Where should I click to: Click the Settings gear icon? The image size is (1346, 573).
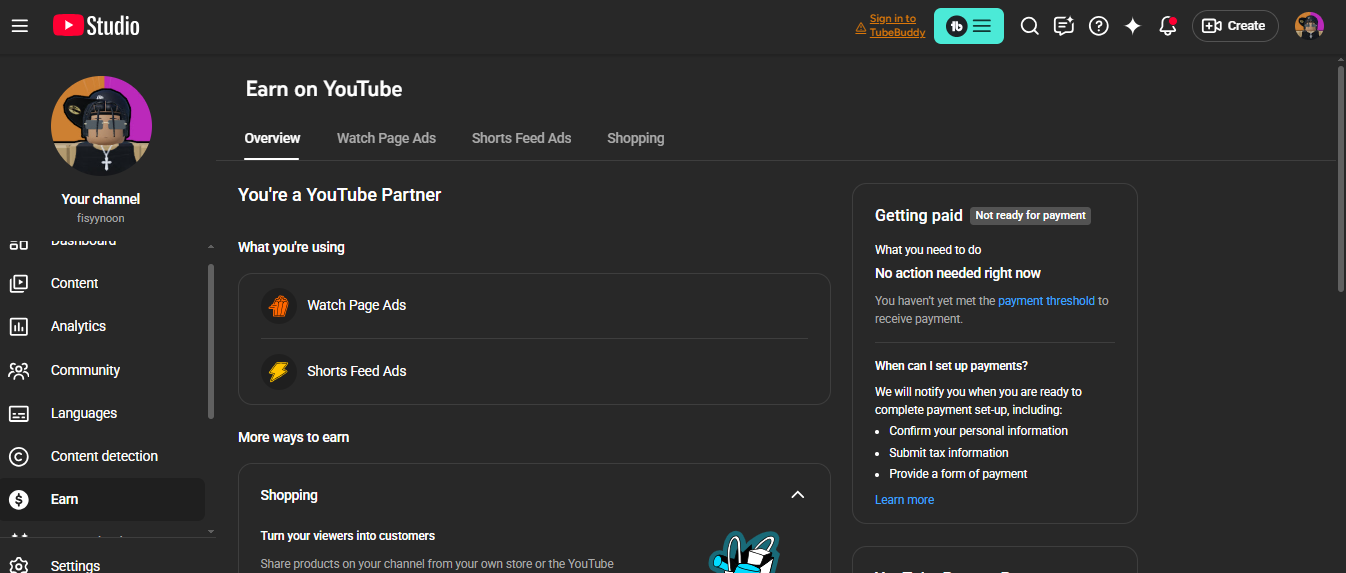tap(19, 565)
